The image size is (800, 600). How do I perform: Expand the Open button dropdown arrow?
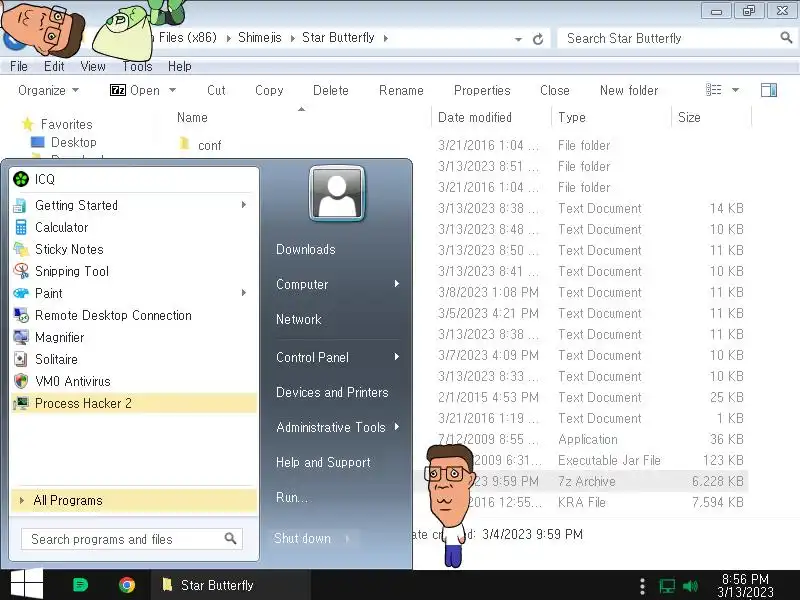pyautogui.click(x=172, y=90)
